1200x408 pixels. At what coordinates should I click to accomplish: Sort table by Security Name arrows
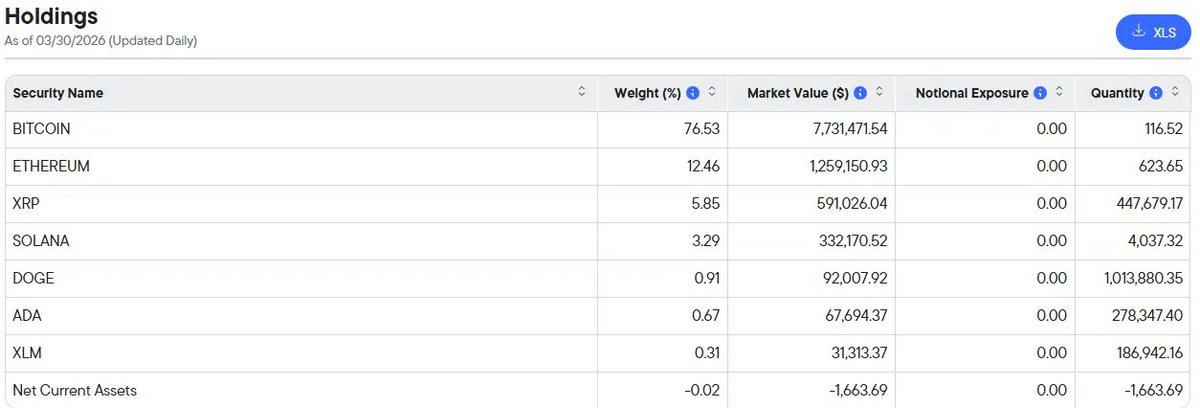tap(582, 92)
